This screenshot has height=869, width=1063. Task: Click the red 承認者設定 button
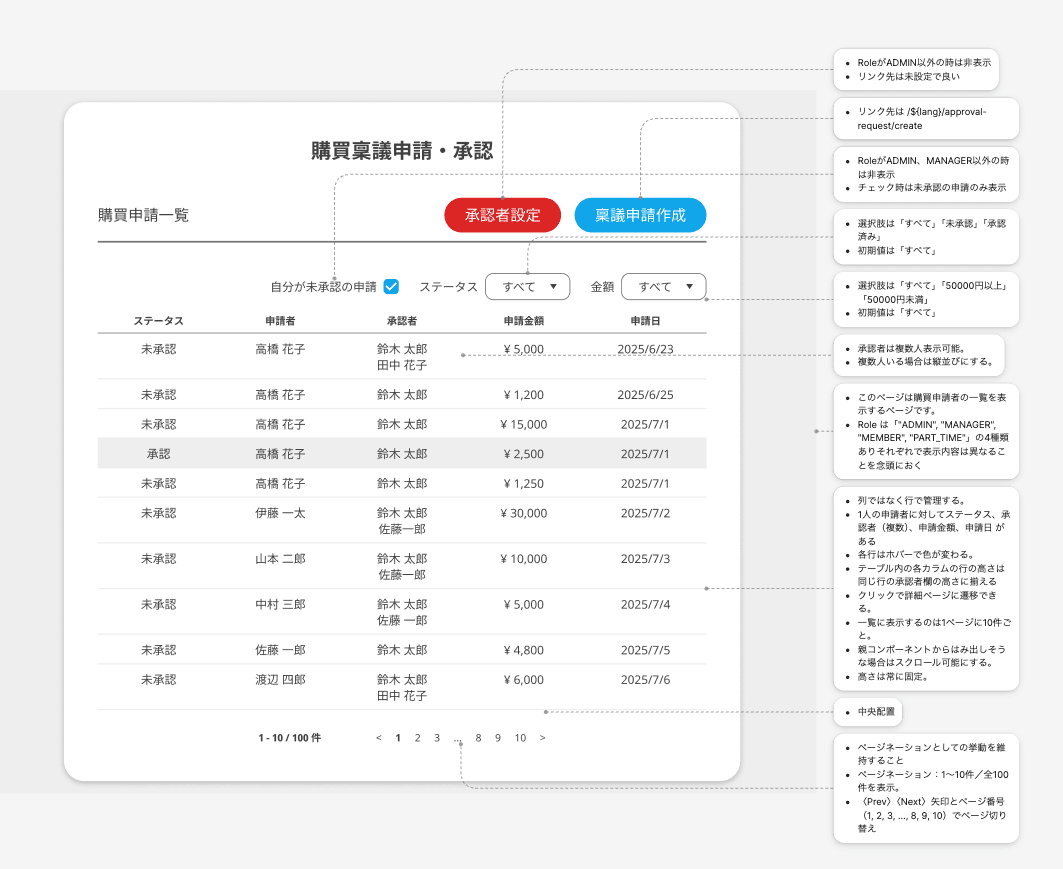coord(502,216)
